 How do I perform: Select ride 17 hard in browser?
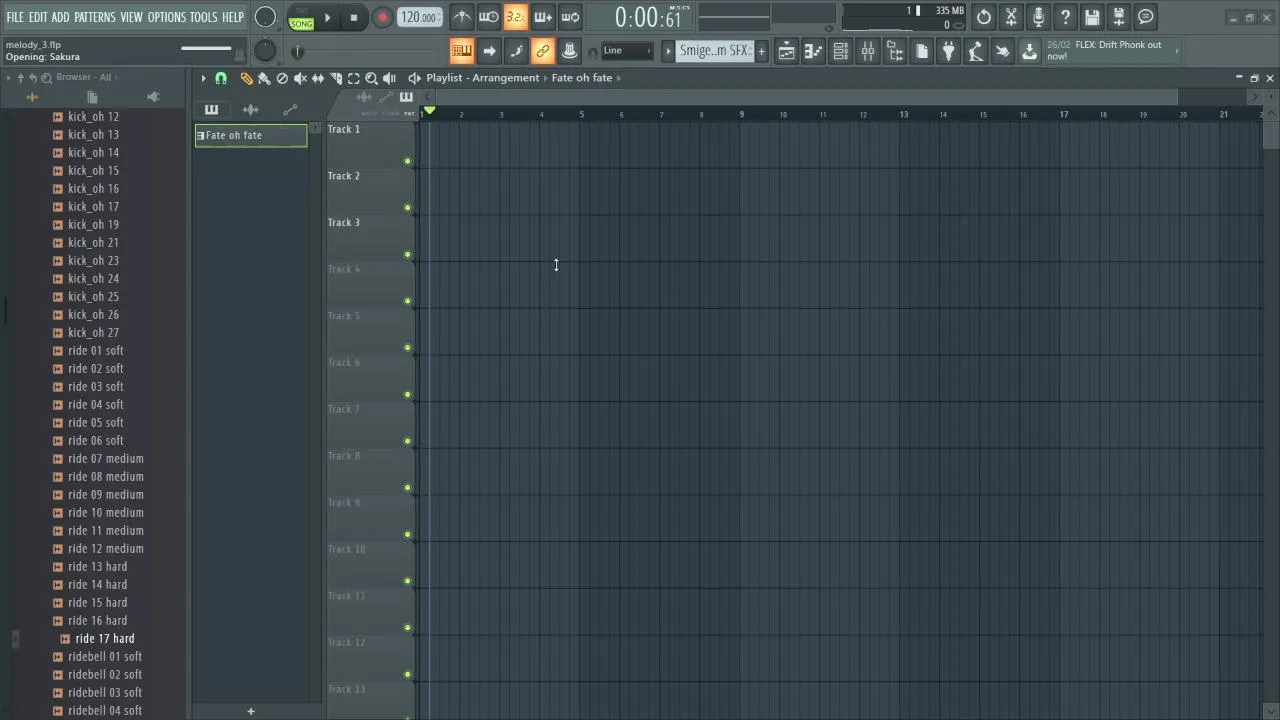click(104, 638)
